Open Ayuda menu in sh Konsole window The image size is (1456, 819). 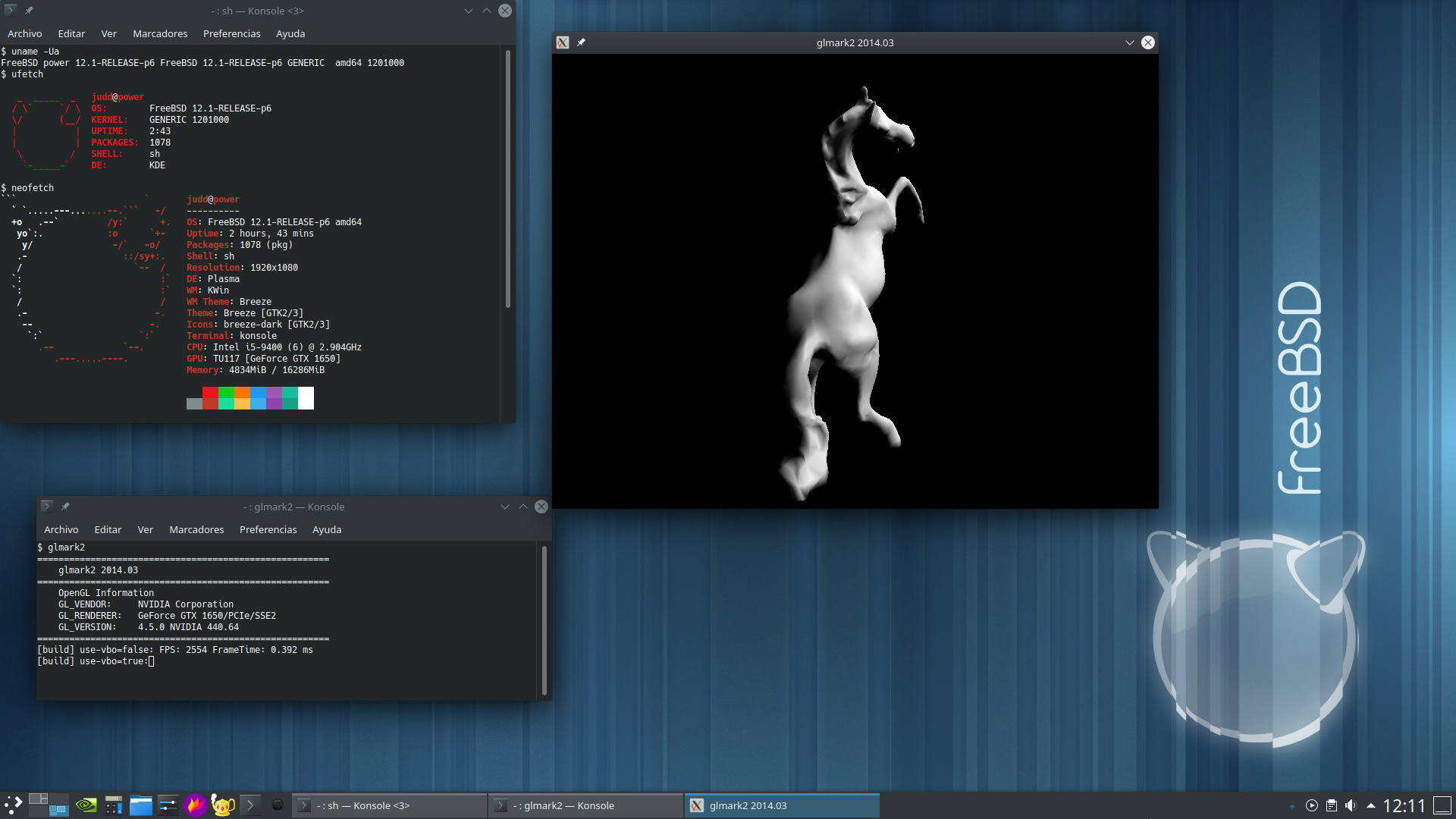(x=290, y=34)
